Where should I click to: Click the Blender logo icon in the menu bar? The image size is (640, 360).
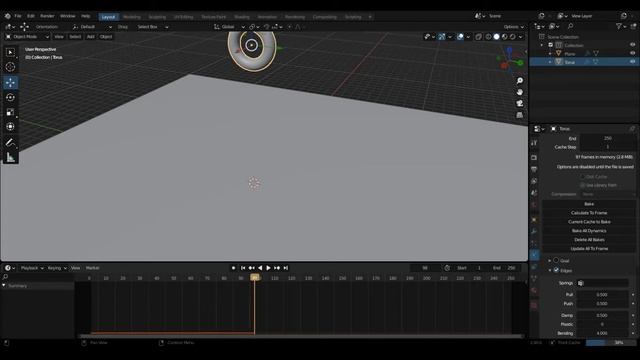[x=7, y=16]
